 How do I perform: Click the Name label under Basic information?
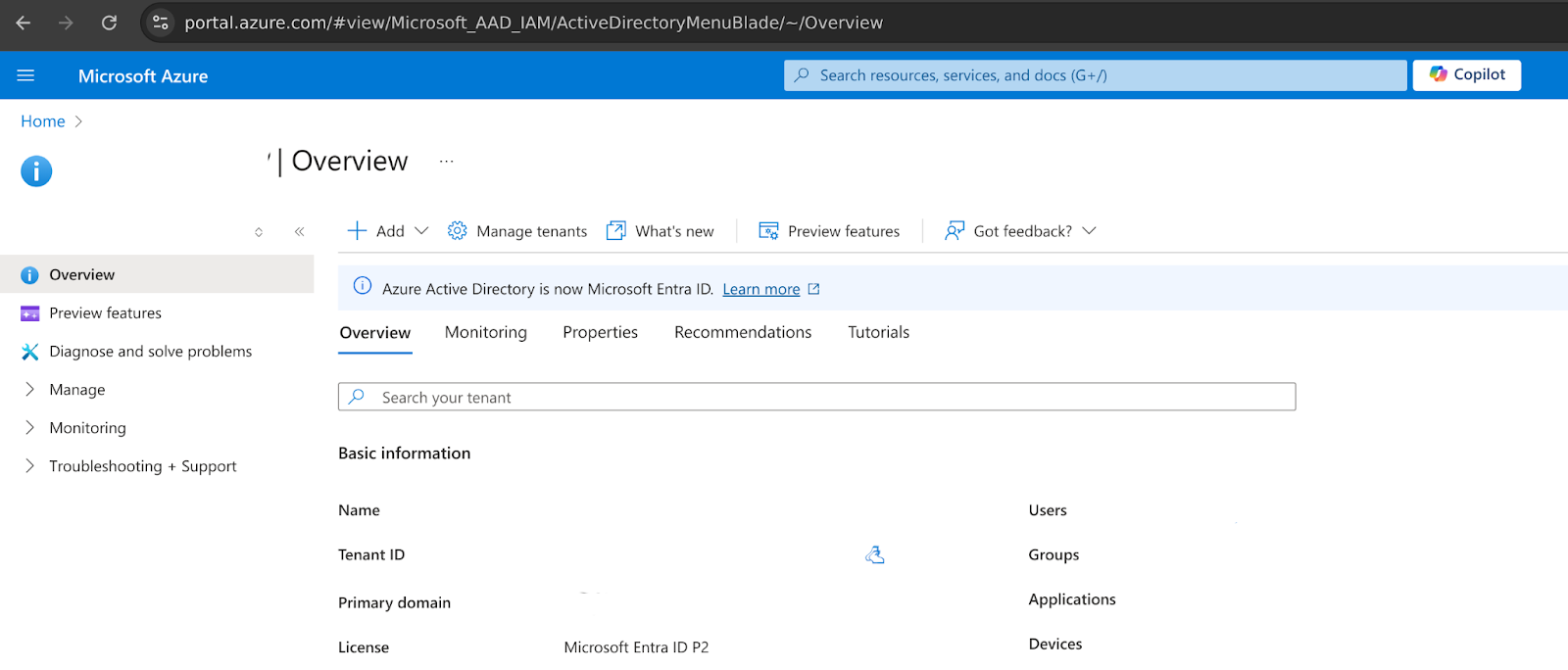[359, 510]
